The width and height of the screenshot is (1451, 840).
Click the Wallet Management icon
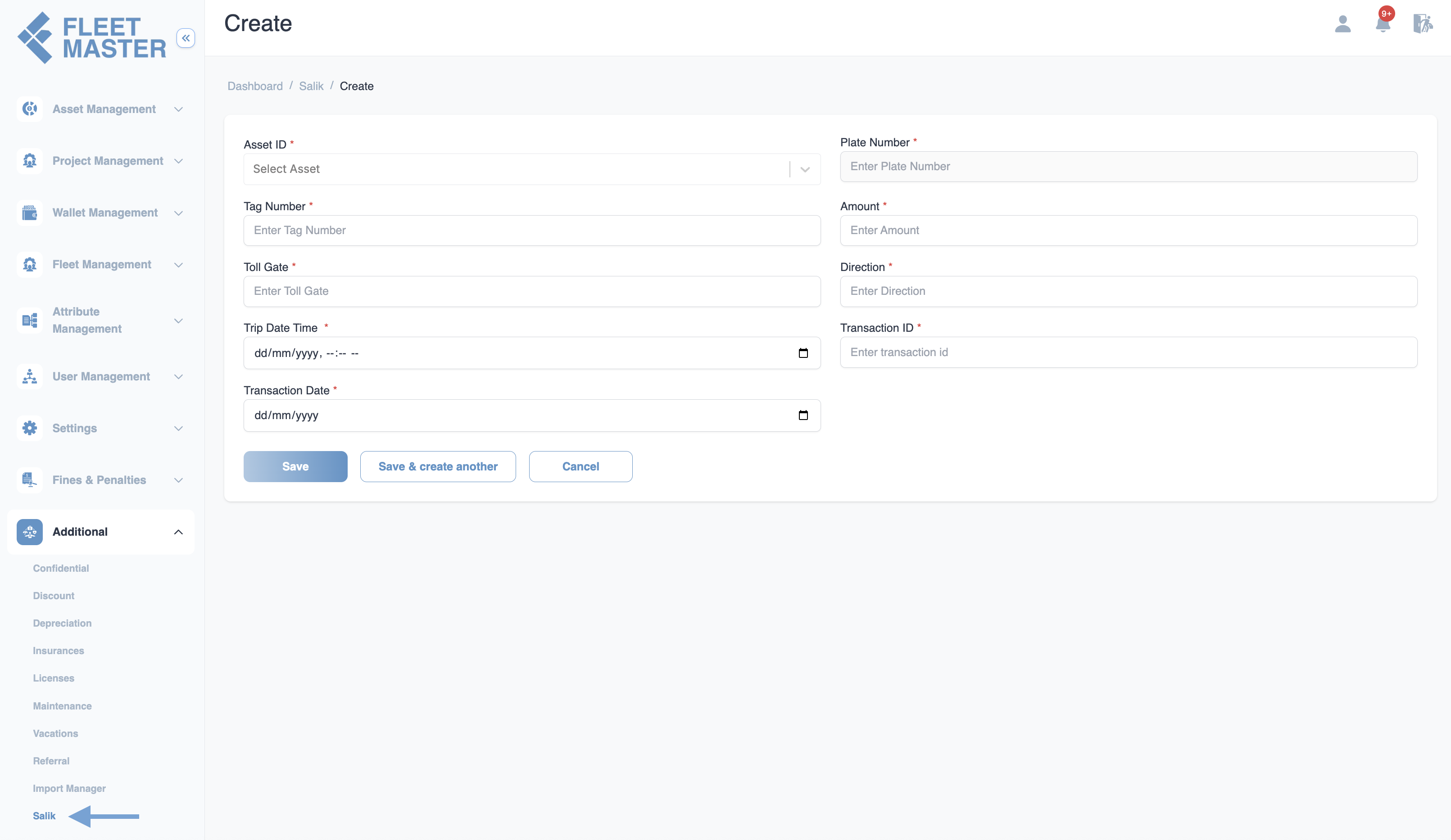pos(29,212)
